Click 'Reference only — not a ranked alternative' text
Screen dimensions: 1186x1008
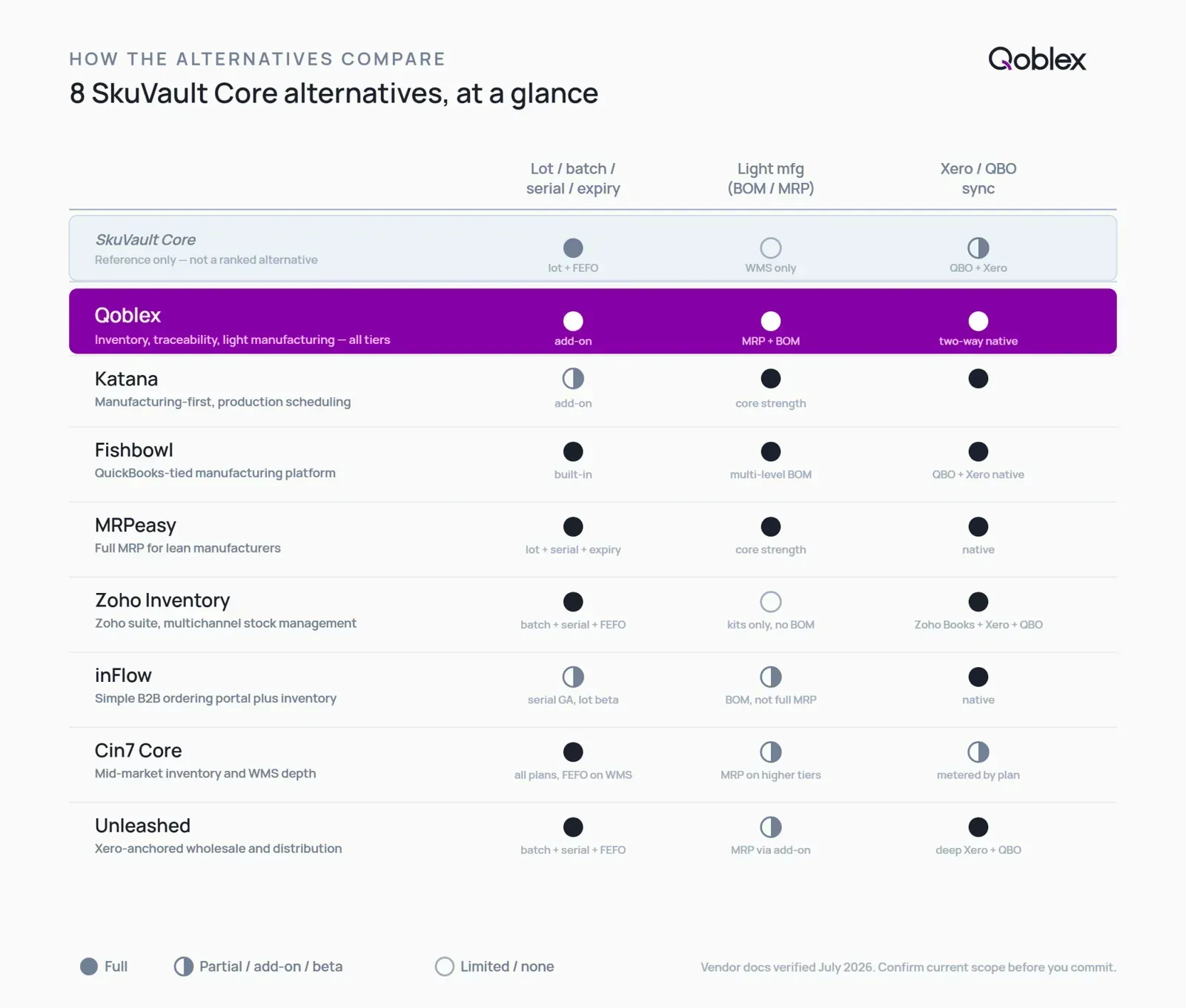(x=206, y=259)
